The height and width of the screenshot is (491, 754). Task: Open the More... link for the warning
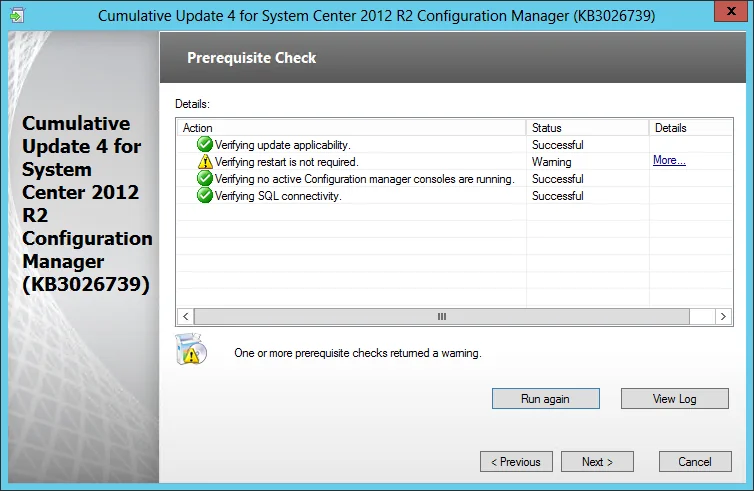[669, 160]
